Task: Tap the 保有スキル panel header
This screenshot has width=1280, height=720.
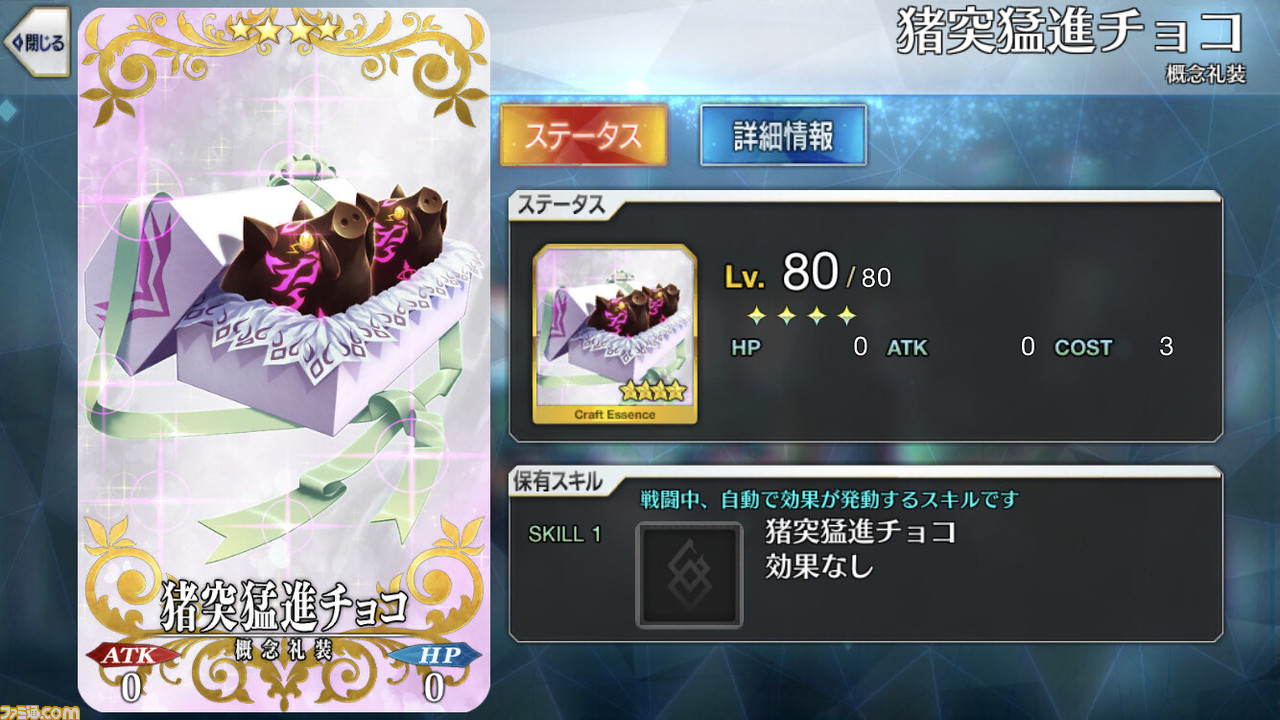Action: [560, 482]
